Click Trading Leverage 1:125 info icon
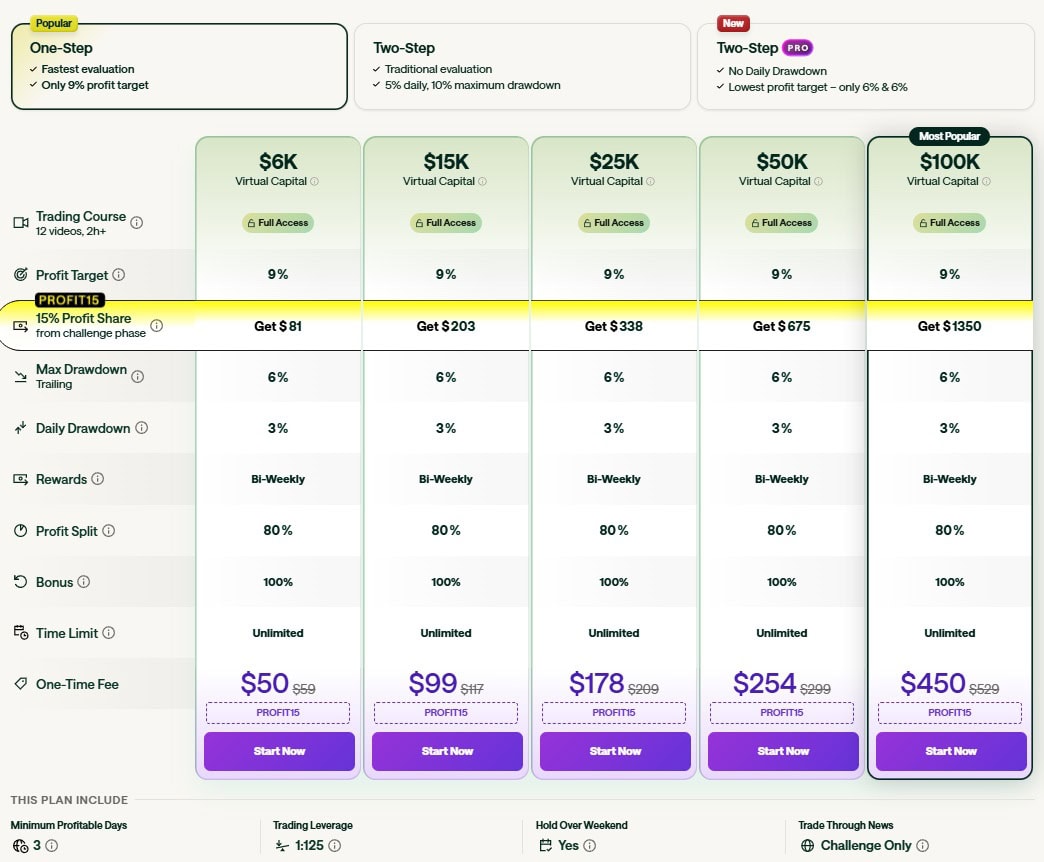Viewport: 1044px width, 862px height. [335, 845]
